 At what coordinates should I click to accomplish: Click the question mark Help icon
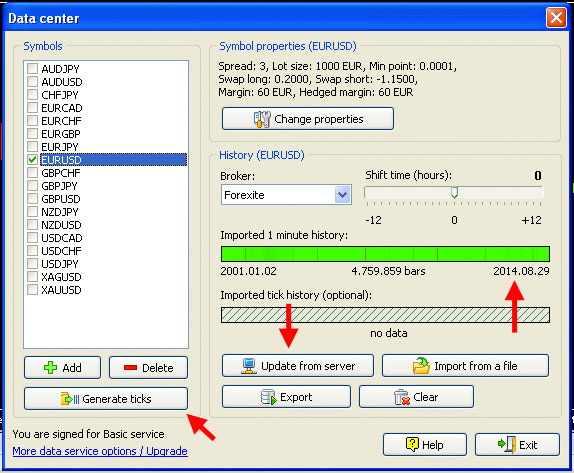tap(412, 444)
